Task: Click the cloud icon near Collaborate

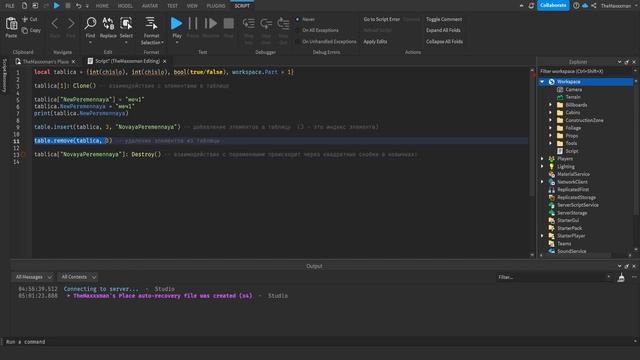Action: [x=585, y=6]
